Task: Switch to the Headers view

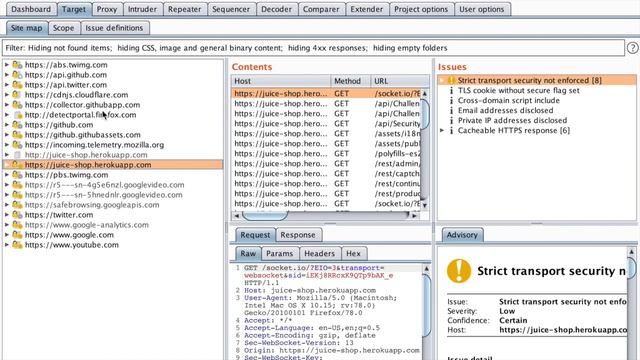Action: coord(320,253)
